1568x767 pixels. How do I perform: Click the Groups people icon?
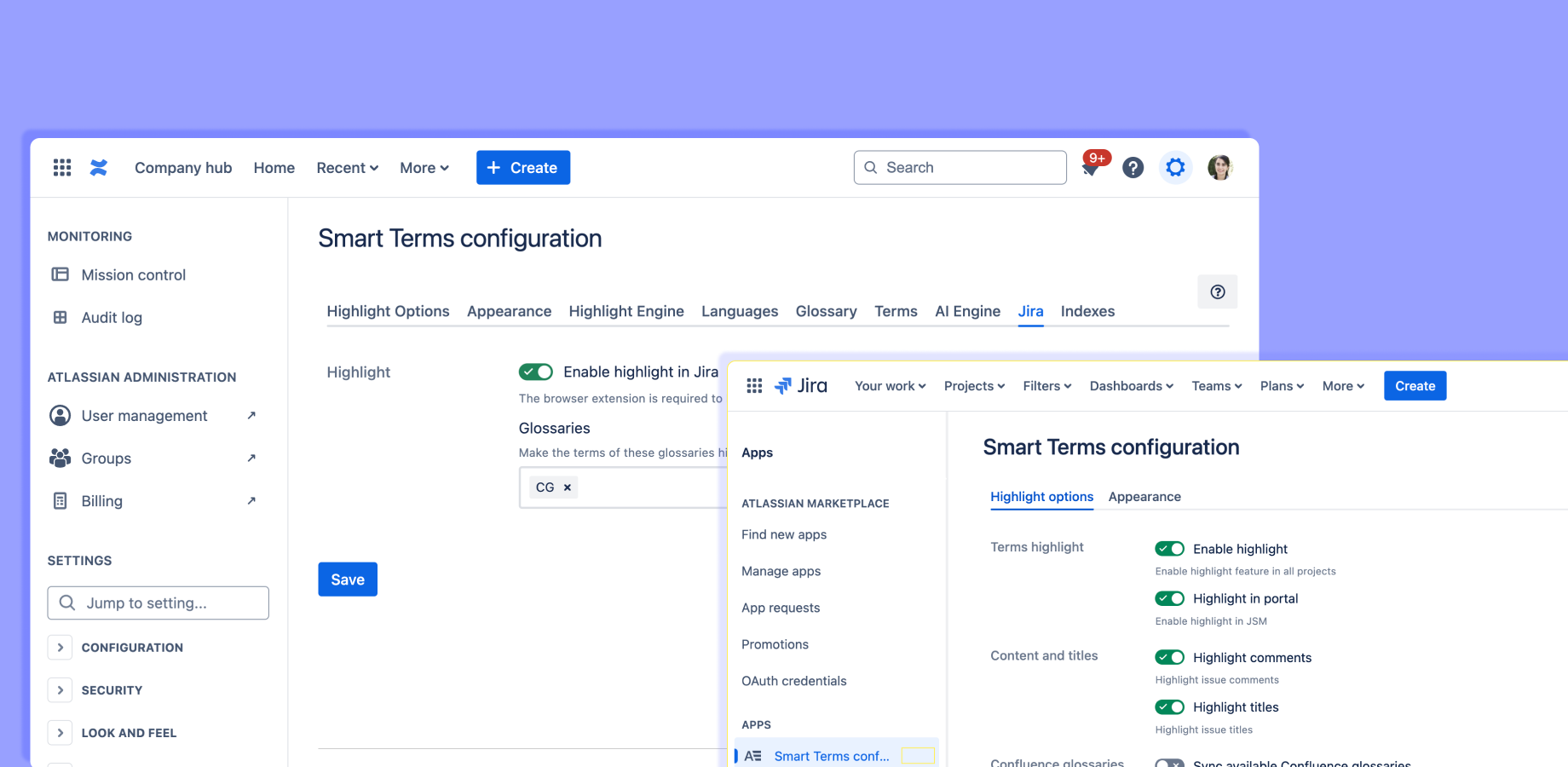(60, 458)
